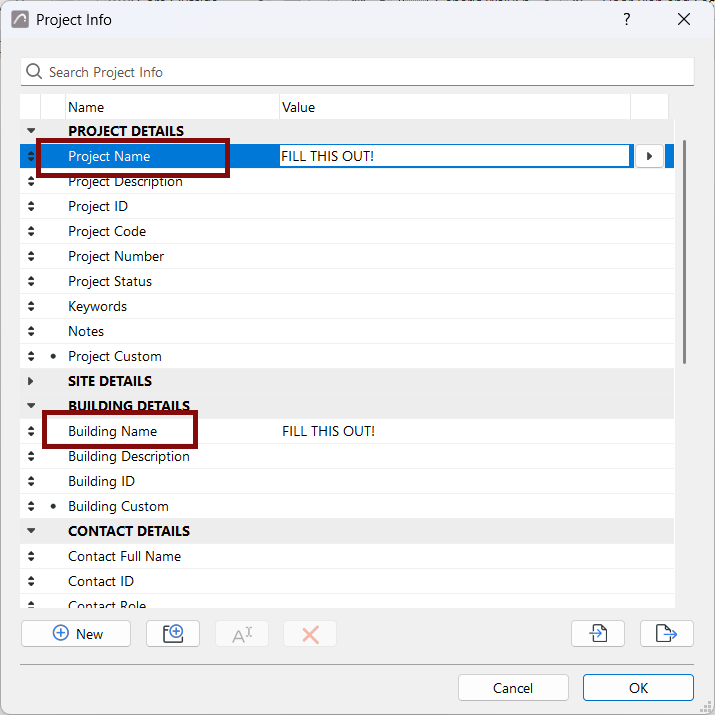
Task: Click the PROJECT DETAILS heading text
Action: pyautogui.click(x=126, y=131)
